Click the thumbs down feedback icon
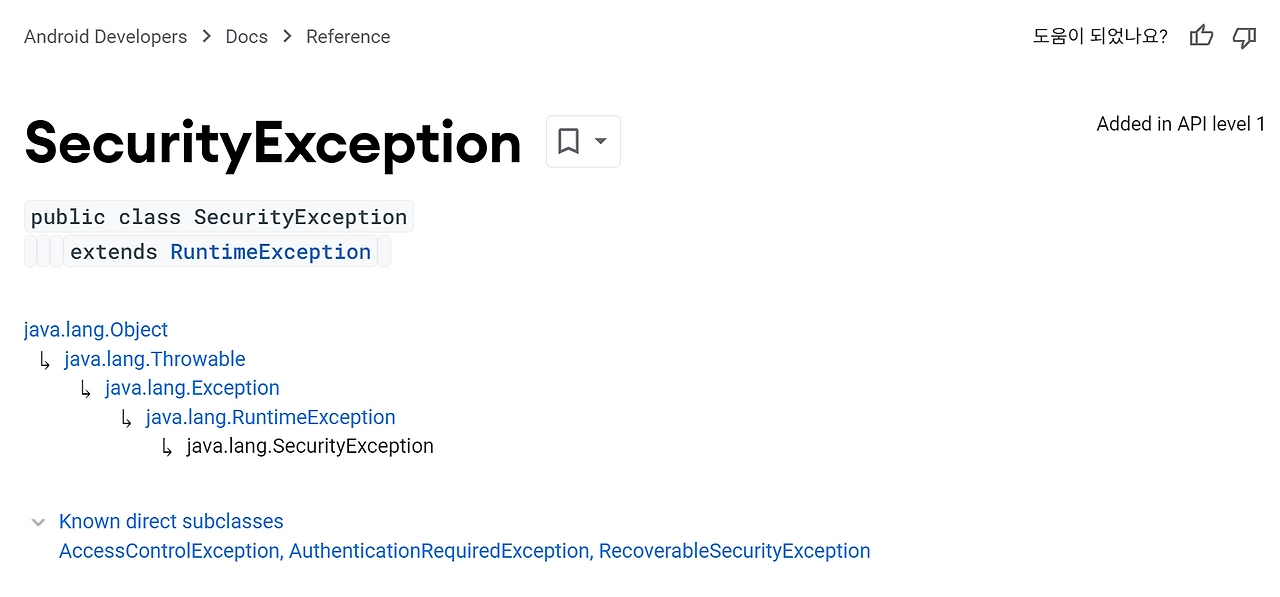 [x=1244, y=37]
